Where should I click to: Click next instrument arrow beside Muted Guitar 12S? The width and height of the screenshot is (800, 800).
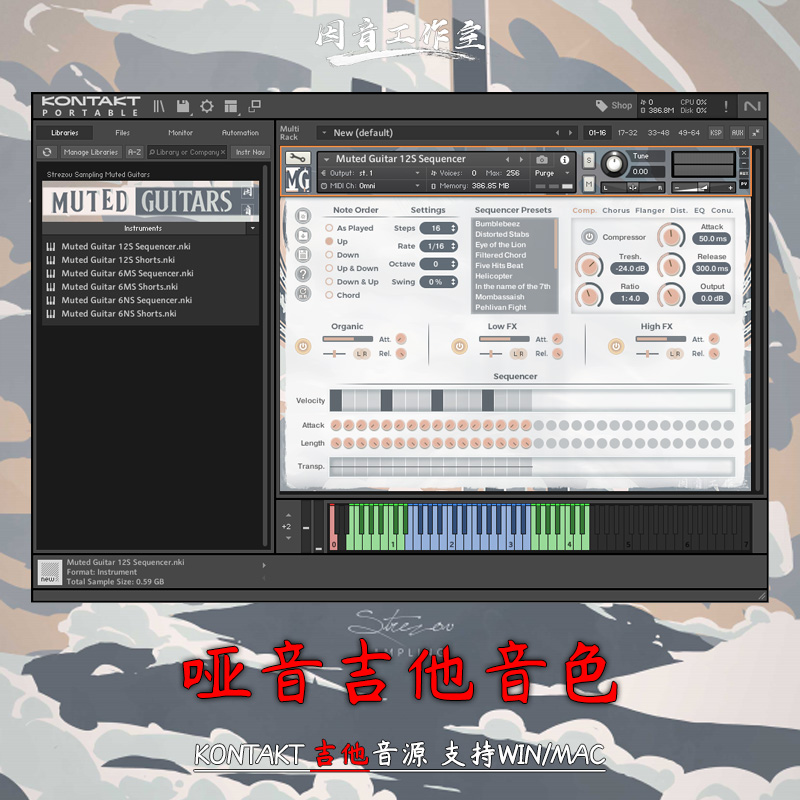click(521, 160)
